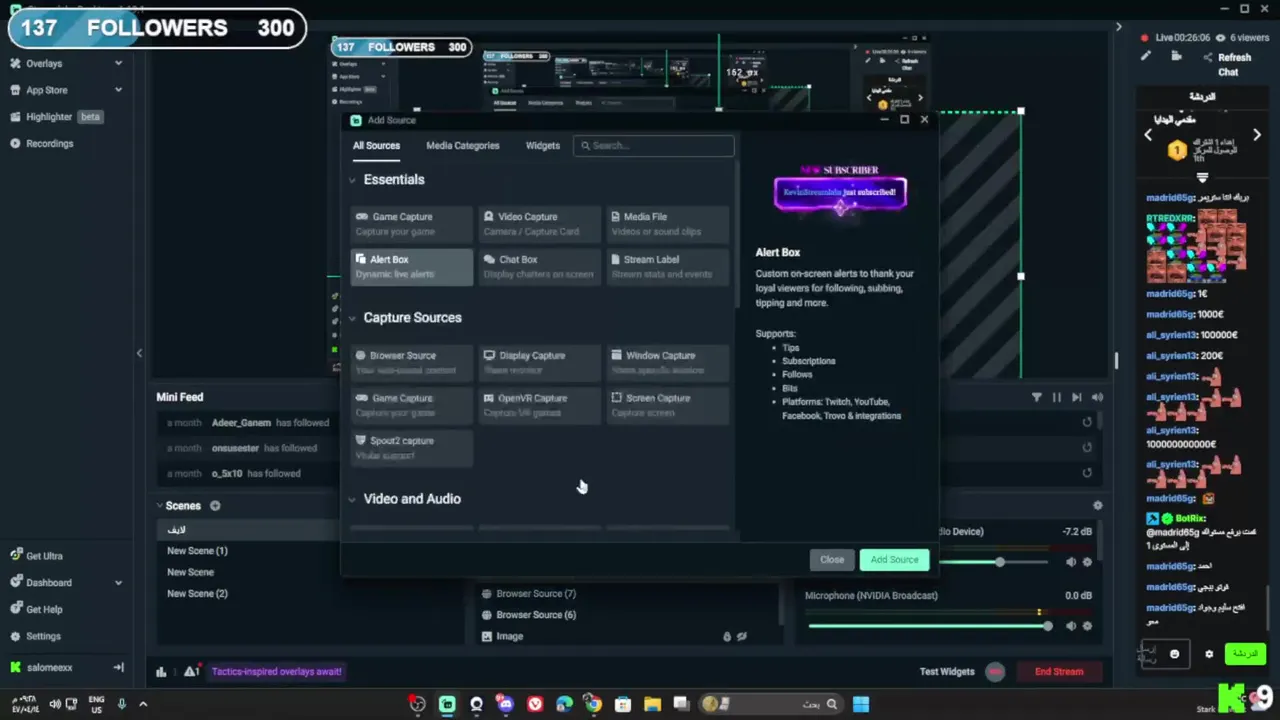Viewport: 1280px width, 720px height.
Task: Click the share icon beside Refresh Chat
Action: click(1208, 57)
